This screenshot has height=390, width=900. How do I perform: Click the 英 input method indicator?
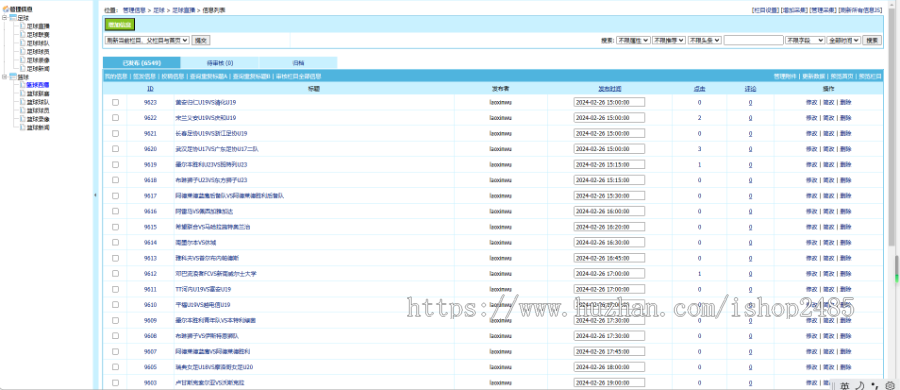[845, 385]
